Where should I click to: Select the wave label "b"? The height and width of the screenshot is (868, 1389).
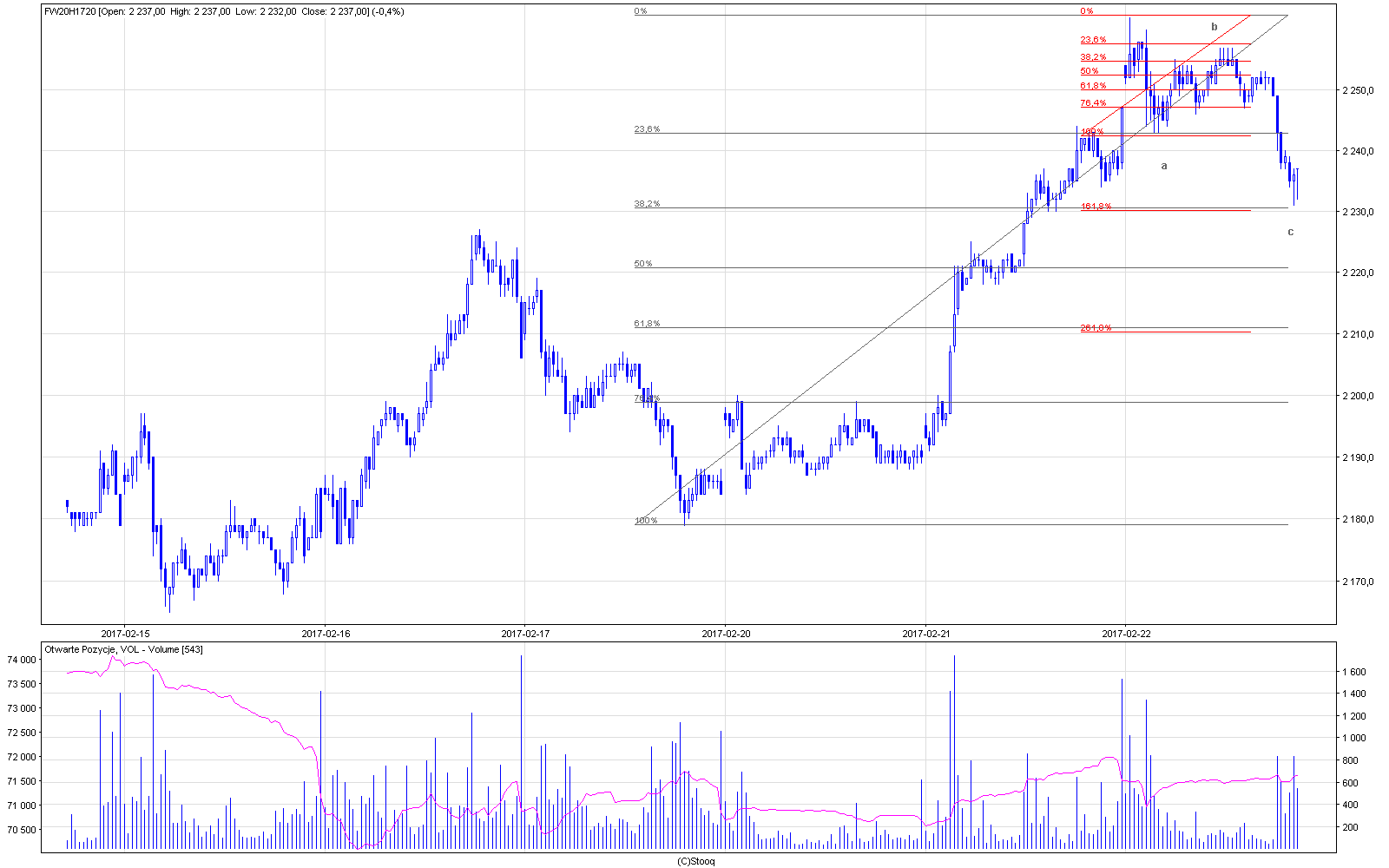coord(1215,27)
